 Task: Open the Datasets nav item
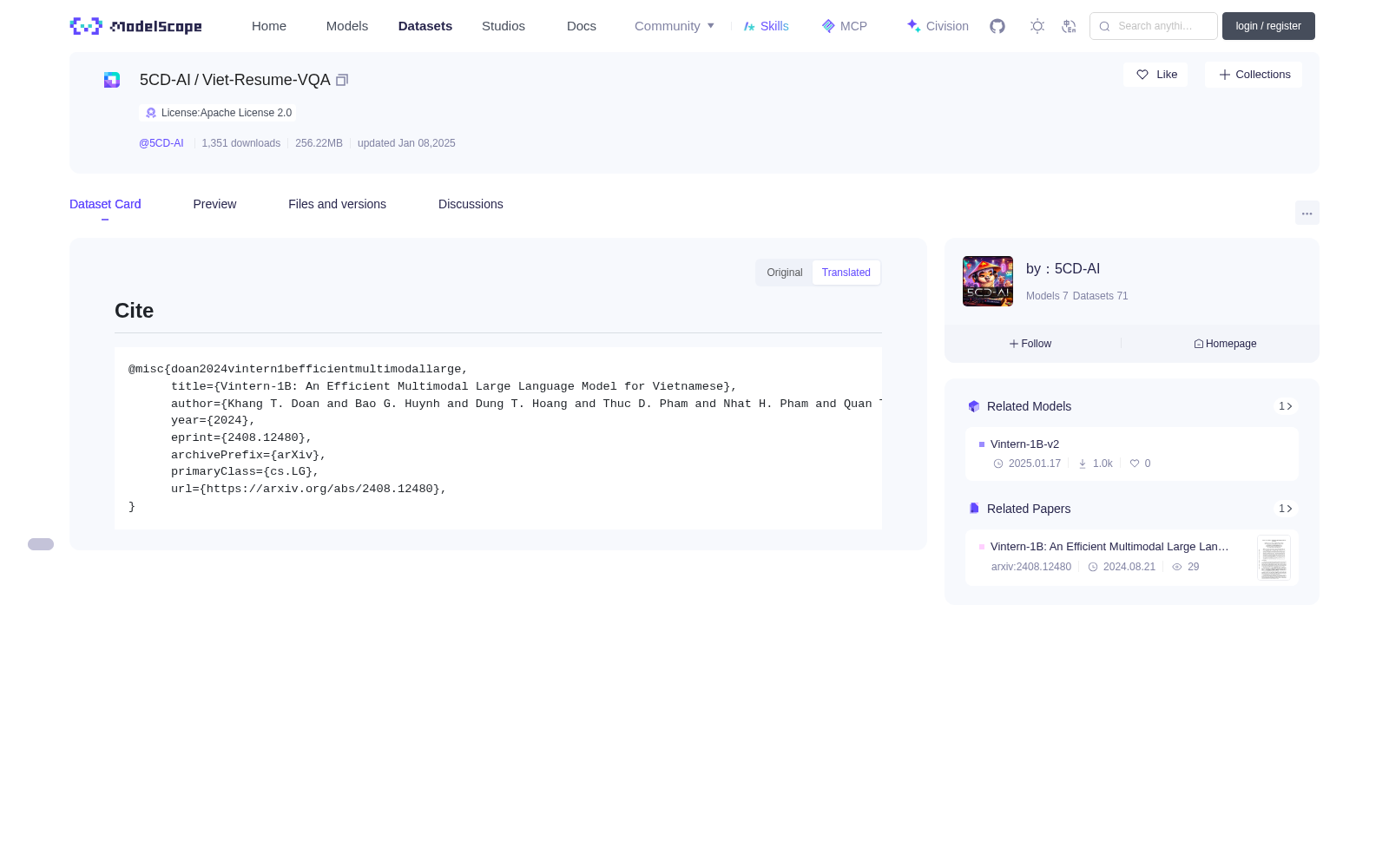tap(425, 26)
